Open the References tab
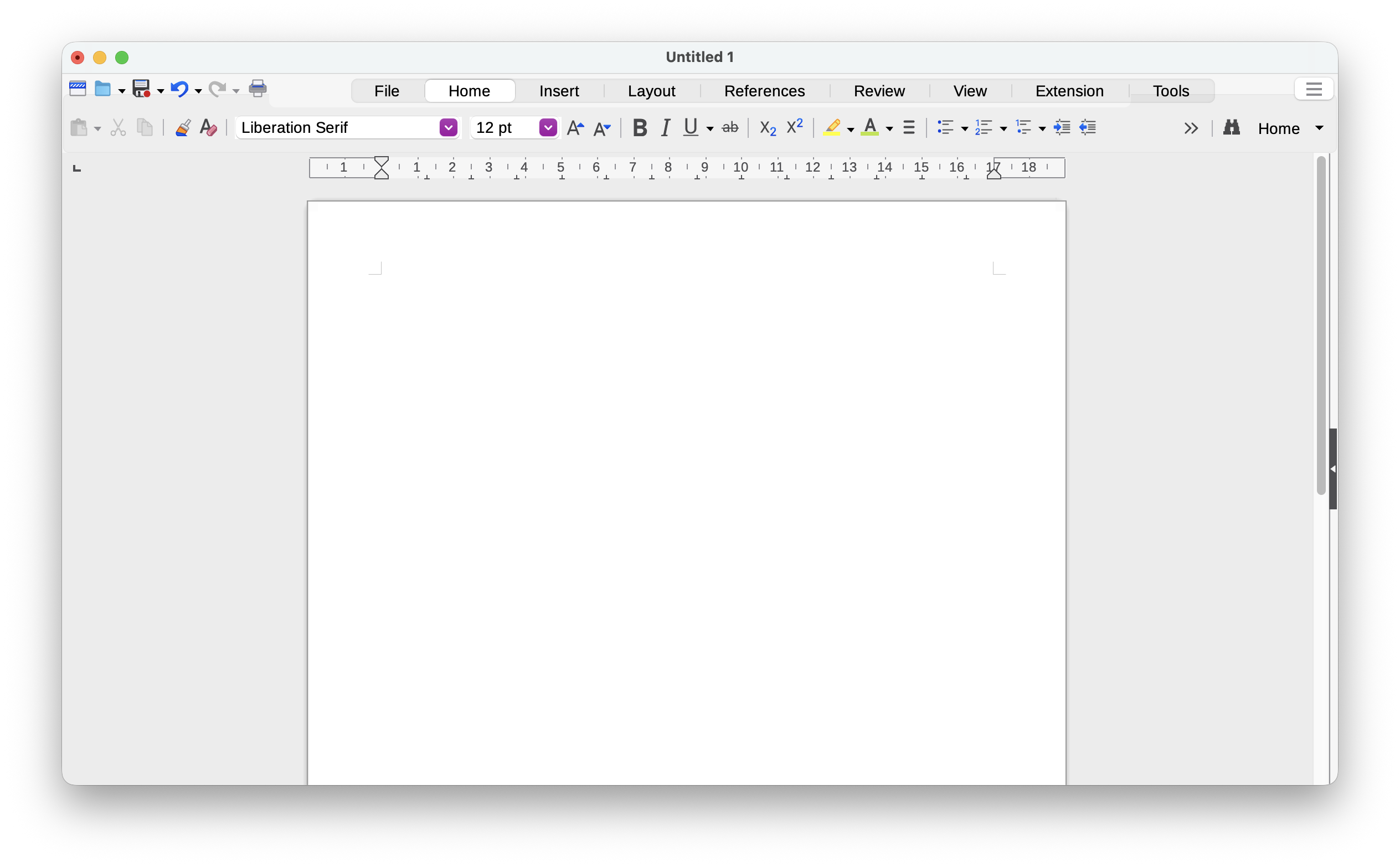The height and width of the screenshot is (867, 1400). pos(764,91)
